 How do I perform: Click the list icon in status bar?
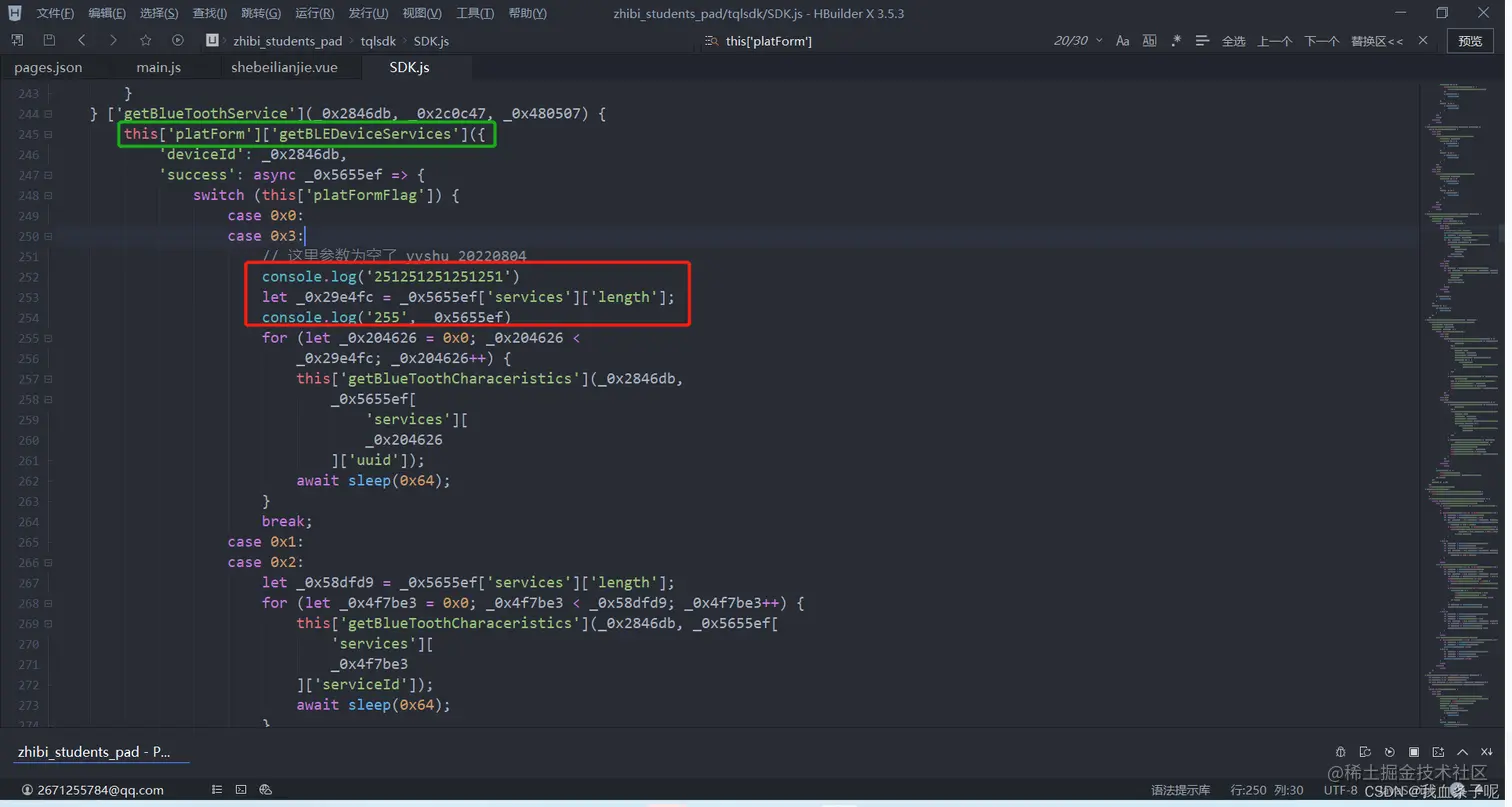click(217, 790)
